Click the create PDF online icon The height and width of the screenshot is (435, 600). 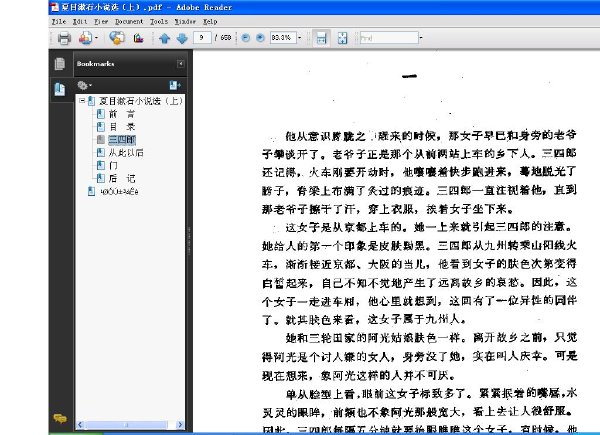pyautogui.click(x=85, y=38)
